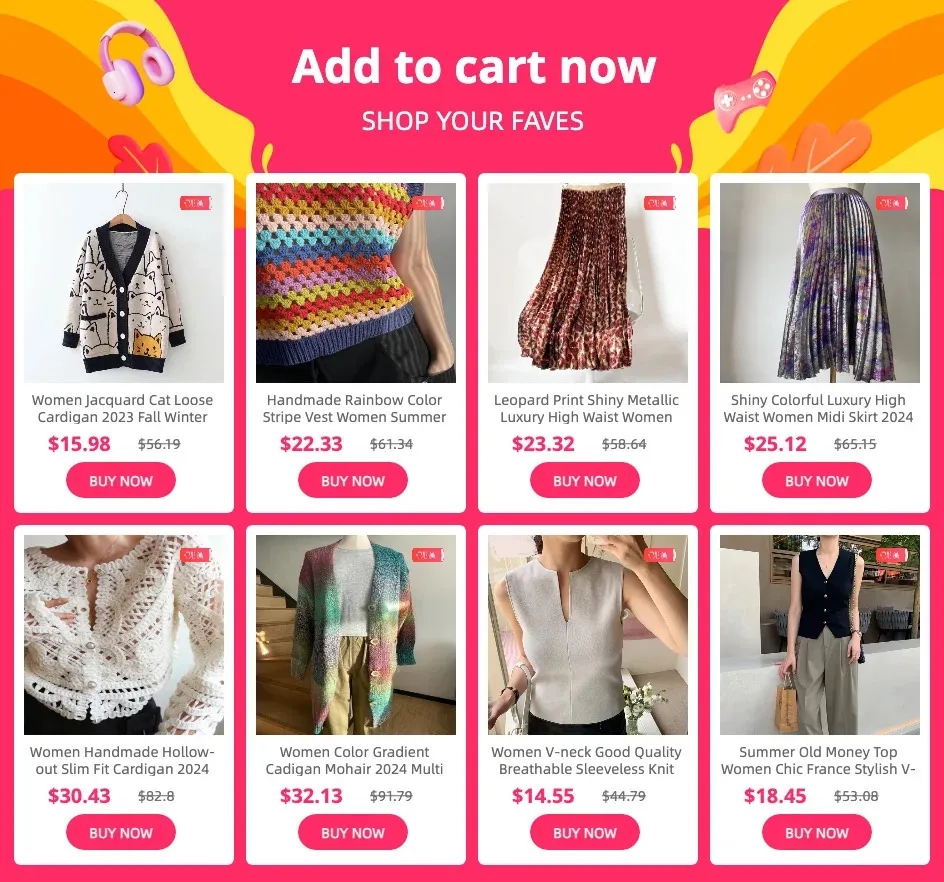Viewport: 944px width, 882px height.
Task: Click the pink headphones icon
Action: tap(136, 60)
